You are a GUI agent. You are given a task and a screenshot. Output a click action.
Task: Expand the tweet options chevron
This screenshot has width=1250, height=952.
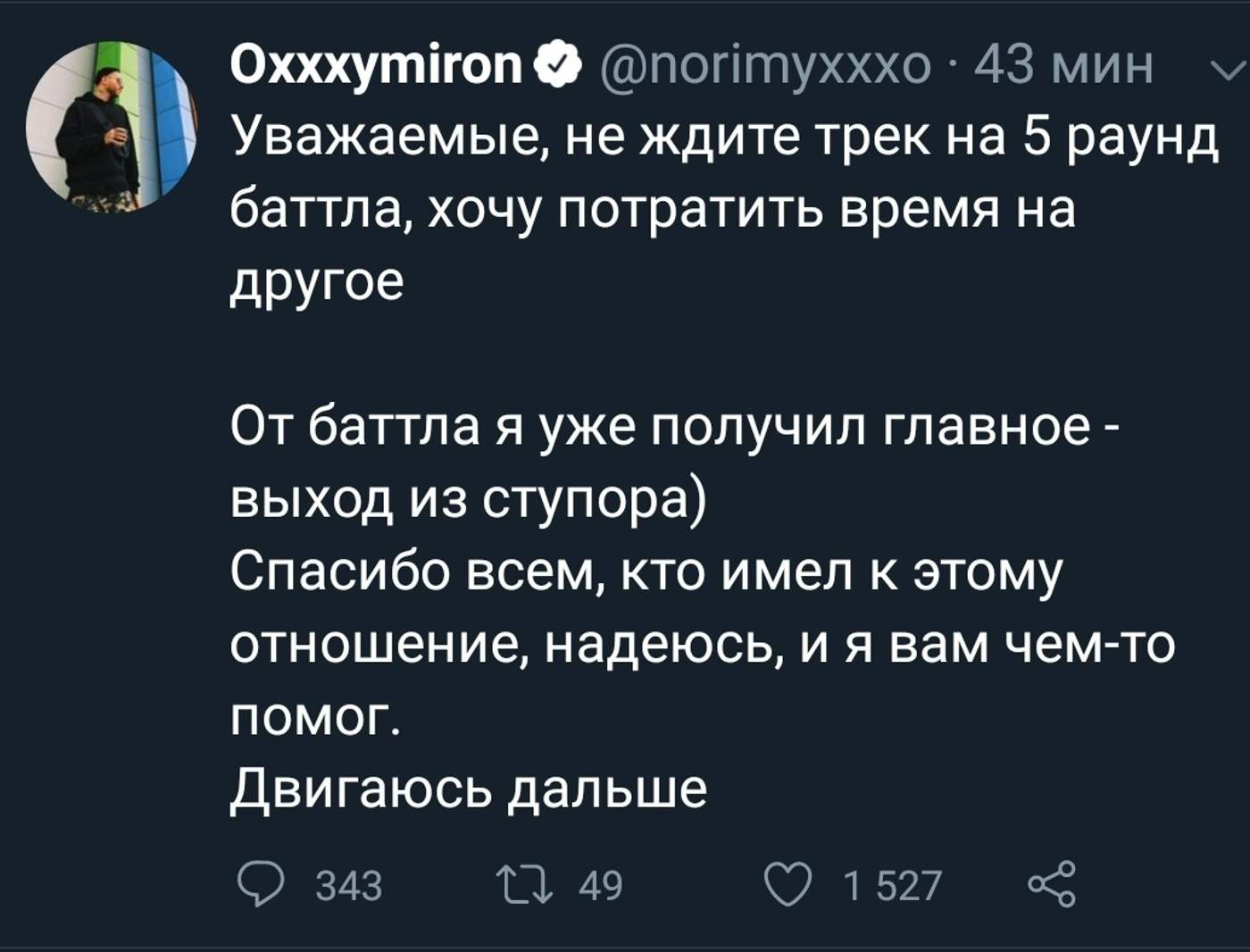point(1230,70)
